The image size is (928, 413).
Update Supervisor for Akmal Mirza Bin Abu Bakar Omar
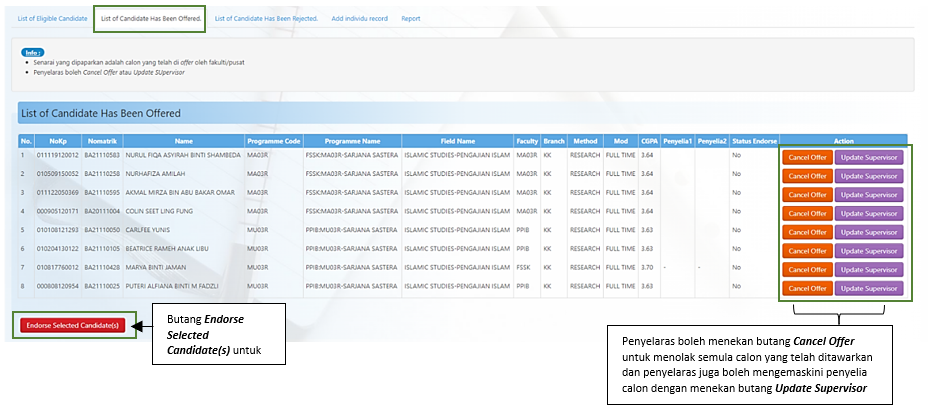[868, 194]
